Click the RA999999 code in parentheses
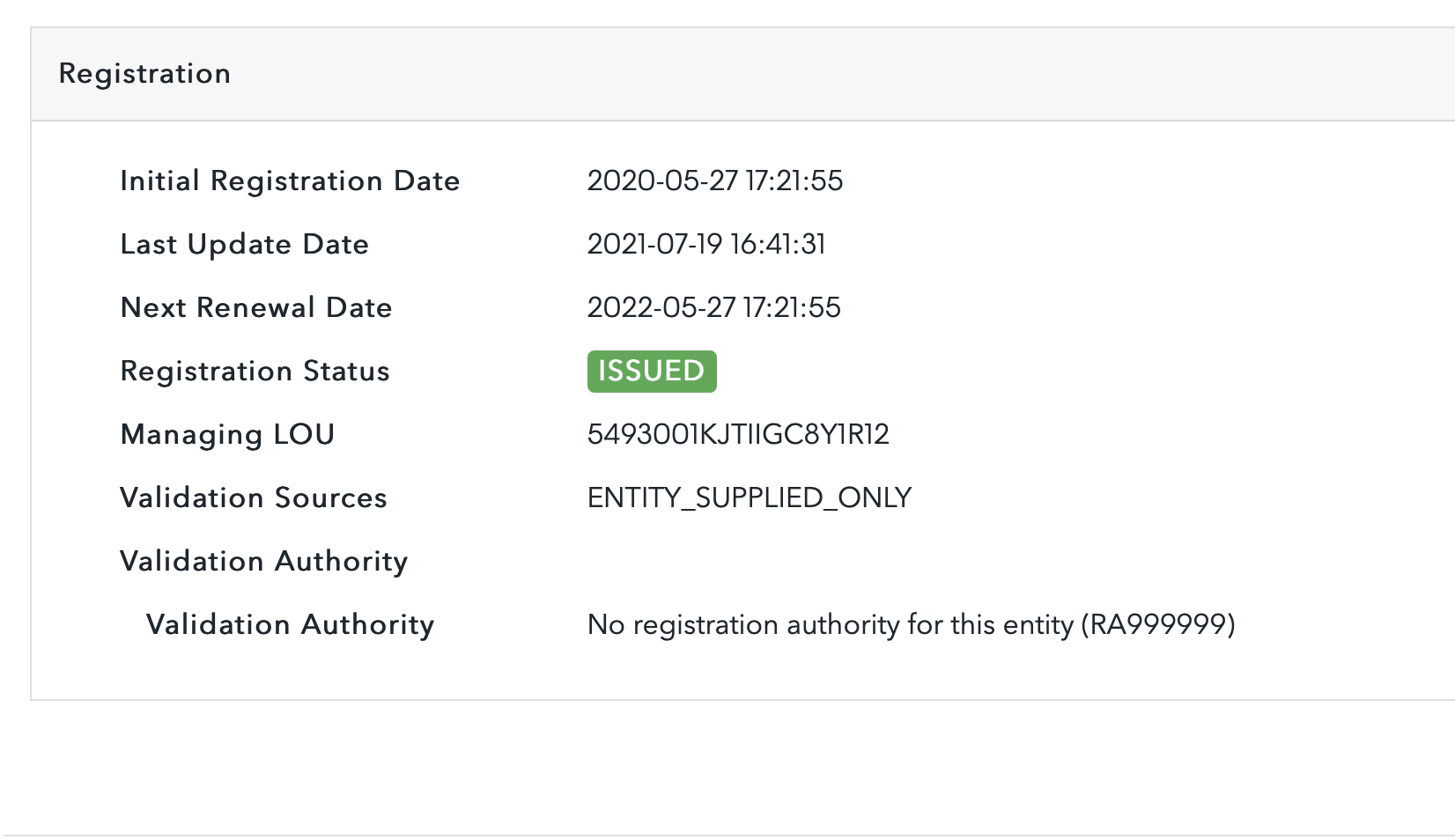 pyautogui.click(x=1158, y=625)
